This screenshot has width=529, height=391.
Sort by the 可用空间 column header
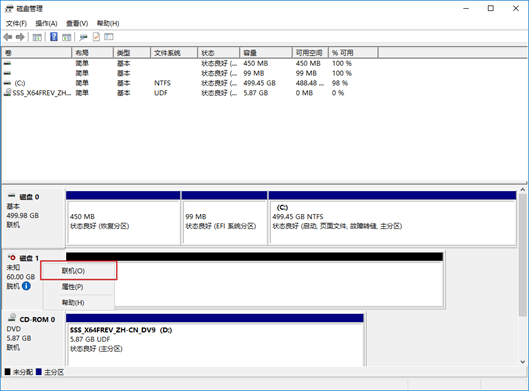310,53
